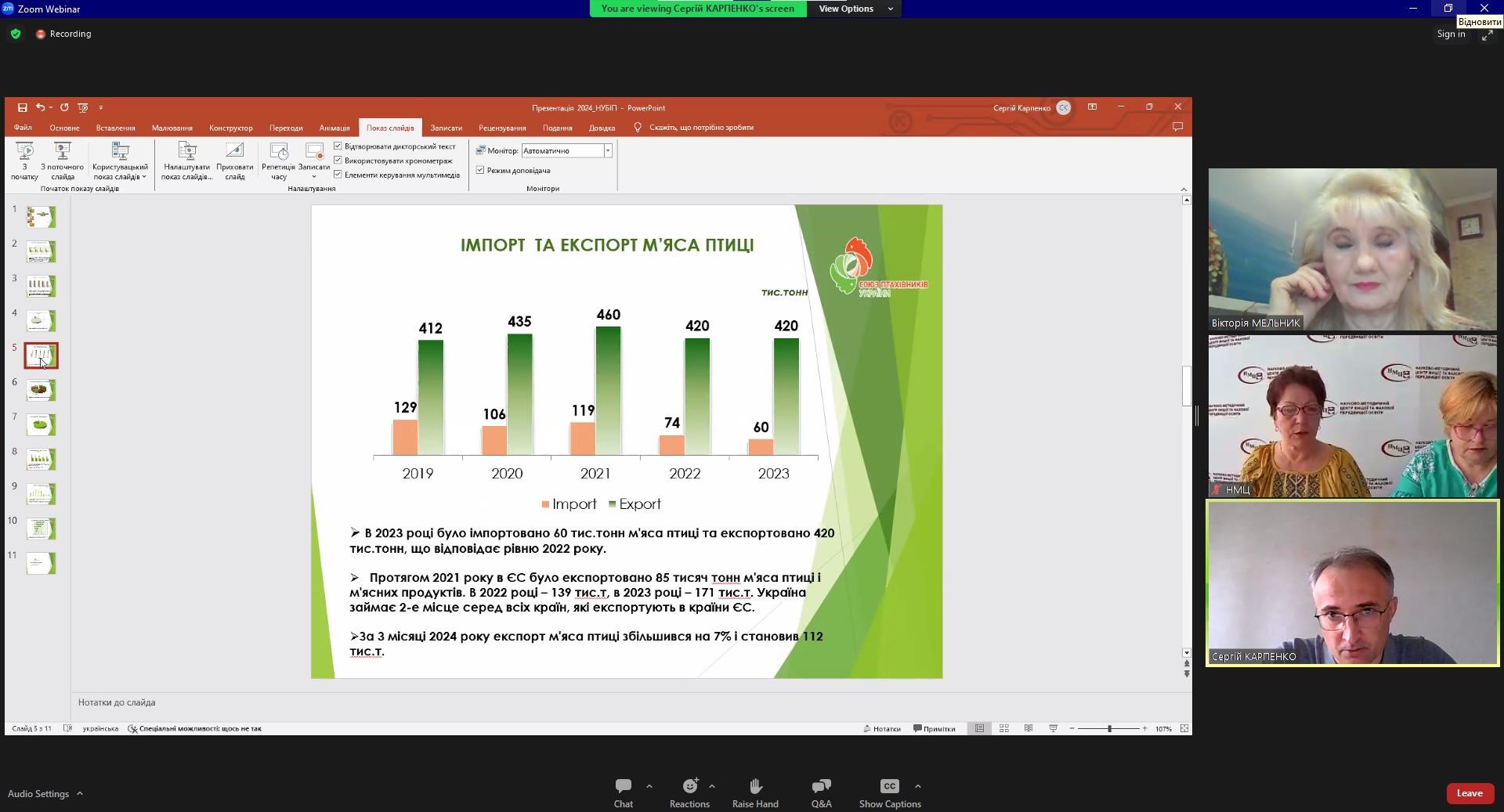Open Zoom Q&A
Screen dimensions: 1504x812
tap(821, 793)
